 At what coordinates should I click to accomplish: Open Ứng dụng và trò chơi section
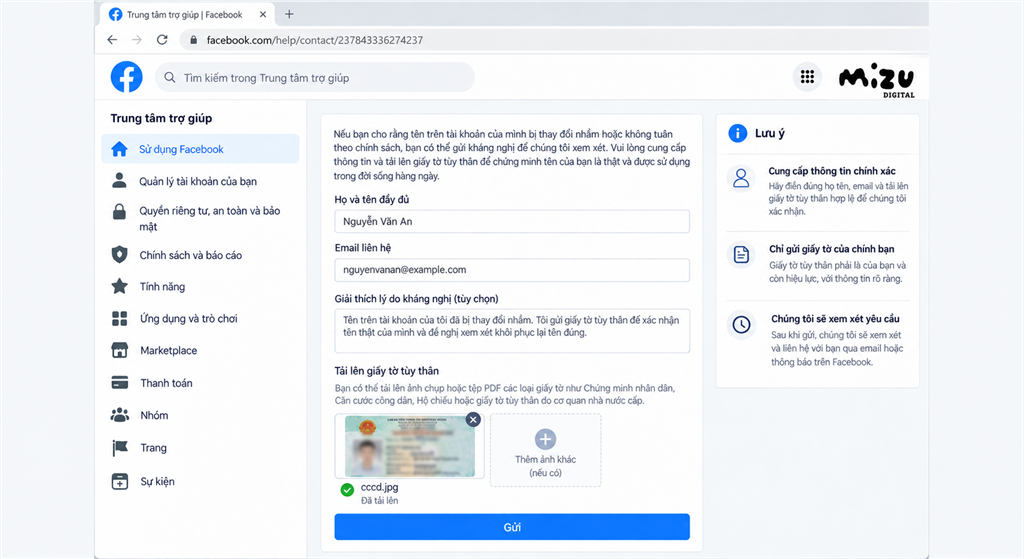pos(189,318)
